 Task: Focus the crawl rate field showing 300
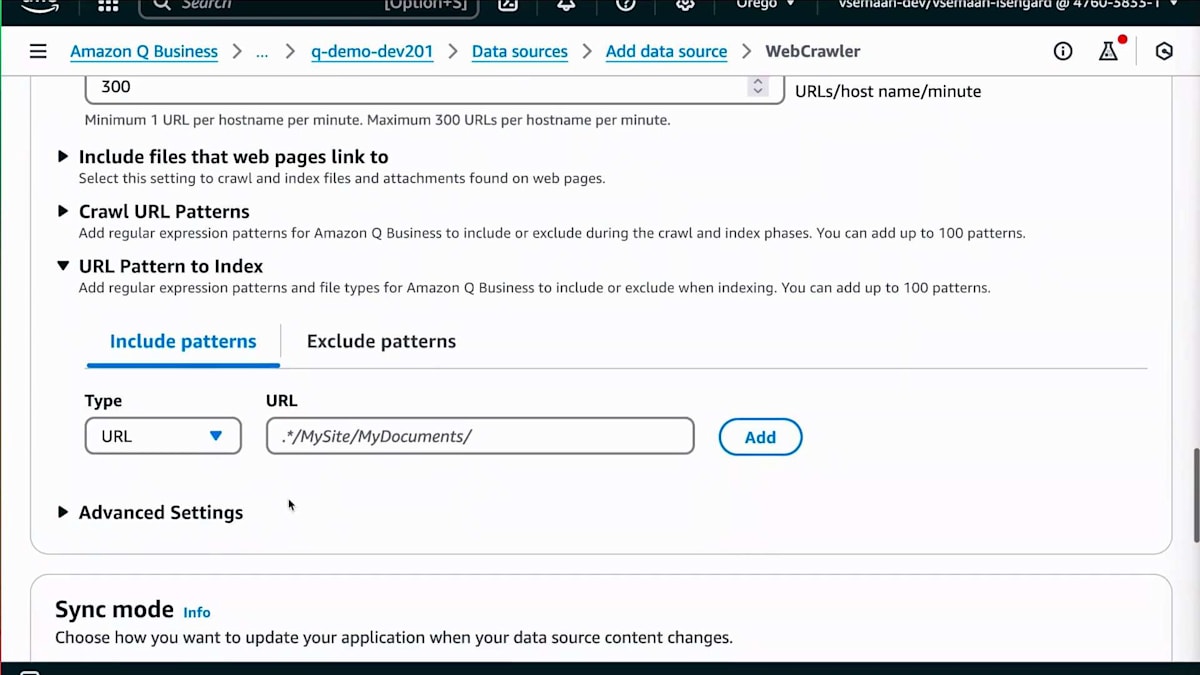(434, 88)
